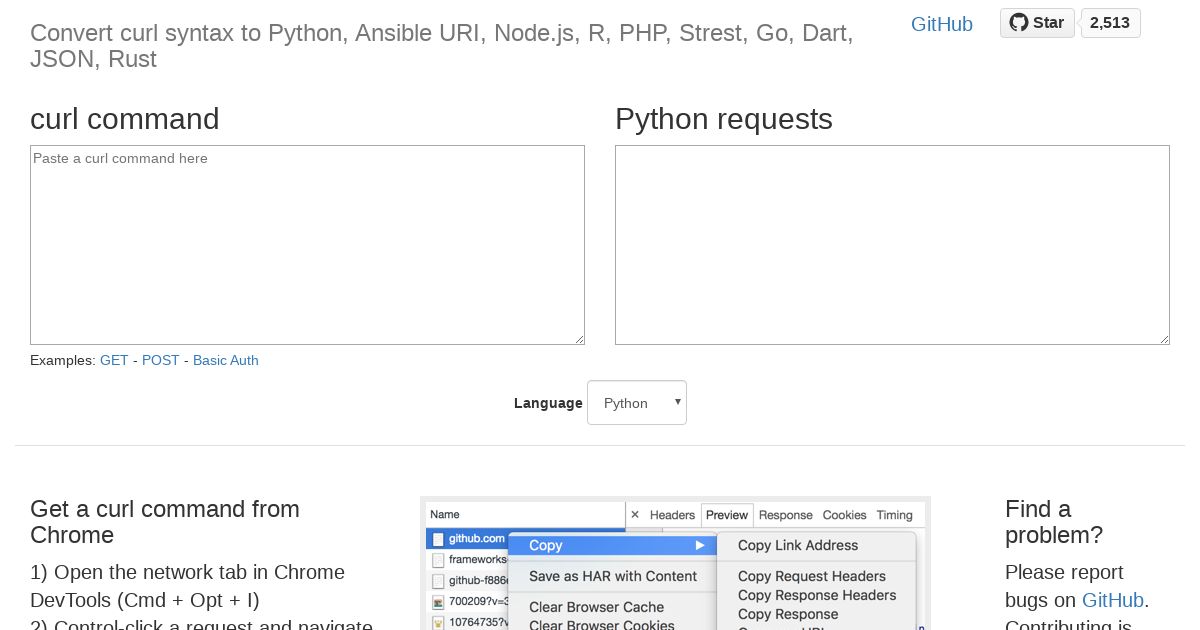Click the github.com document icon in Name list
Viewport: 1200px width, 630px height.
point(437,539)
